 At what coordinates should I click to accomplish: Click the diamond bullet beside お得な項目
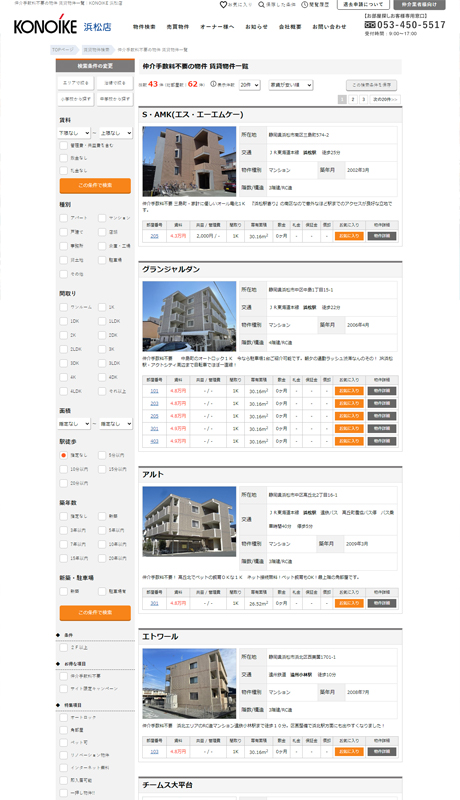pyautogui.click(x=58, y=663)
